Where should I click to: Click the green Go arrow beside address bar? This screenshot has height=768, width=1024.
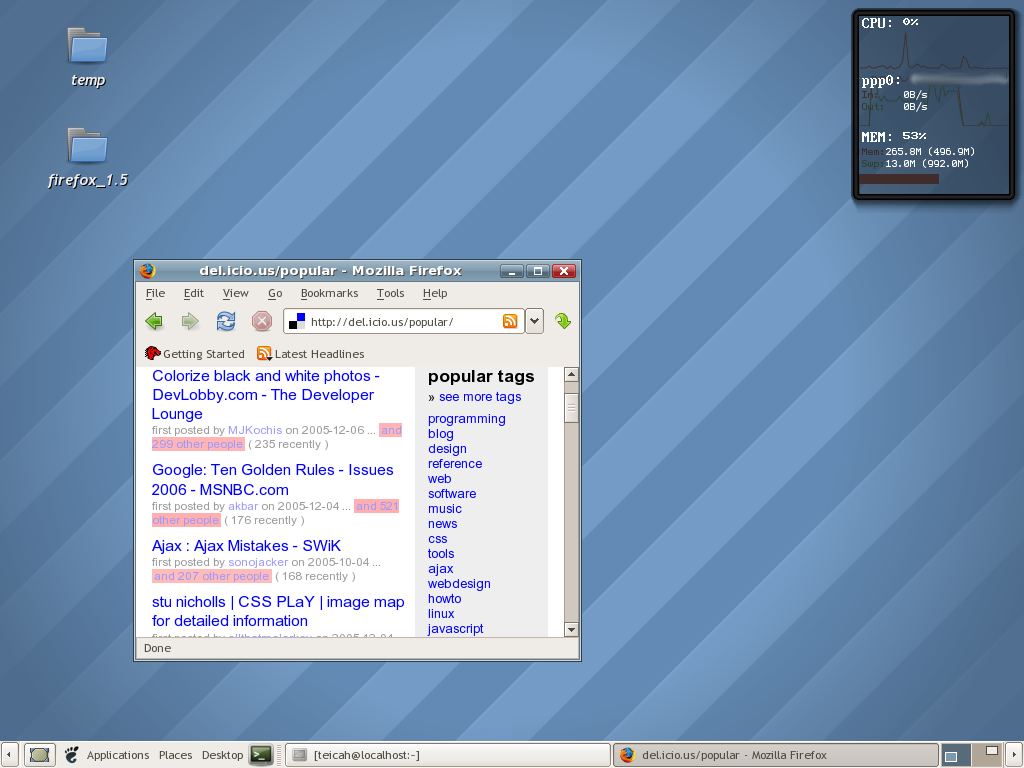(563, 321)
